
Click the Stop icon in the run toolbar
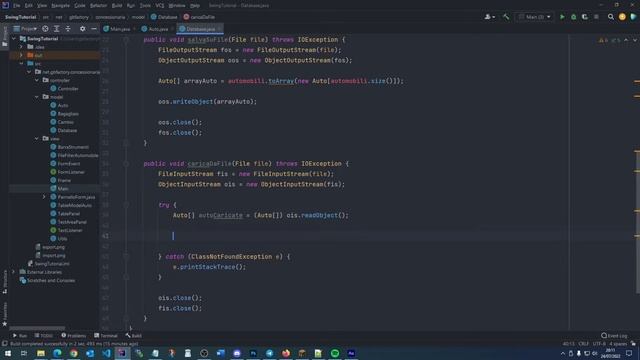point(596,17)
